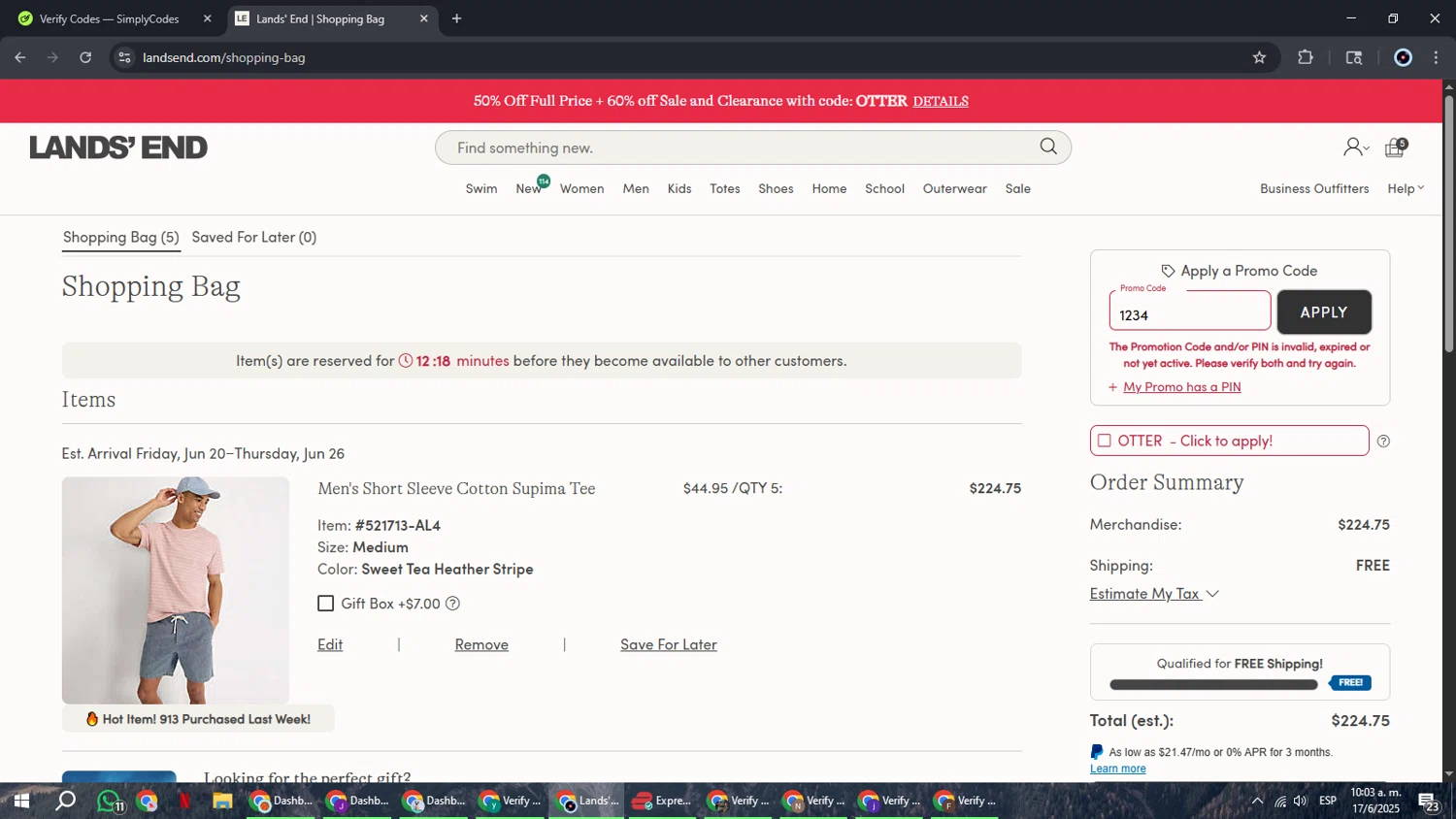Click the PayPal logo icon
The image size is (1456, 819).
[x=1097, y=752]
